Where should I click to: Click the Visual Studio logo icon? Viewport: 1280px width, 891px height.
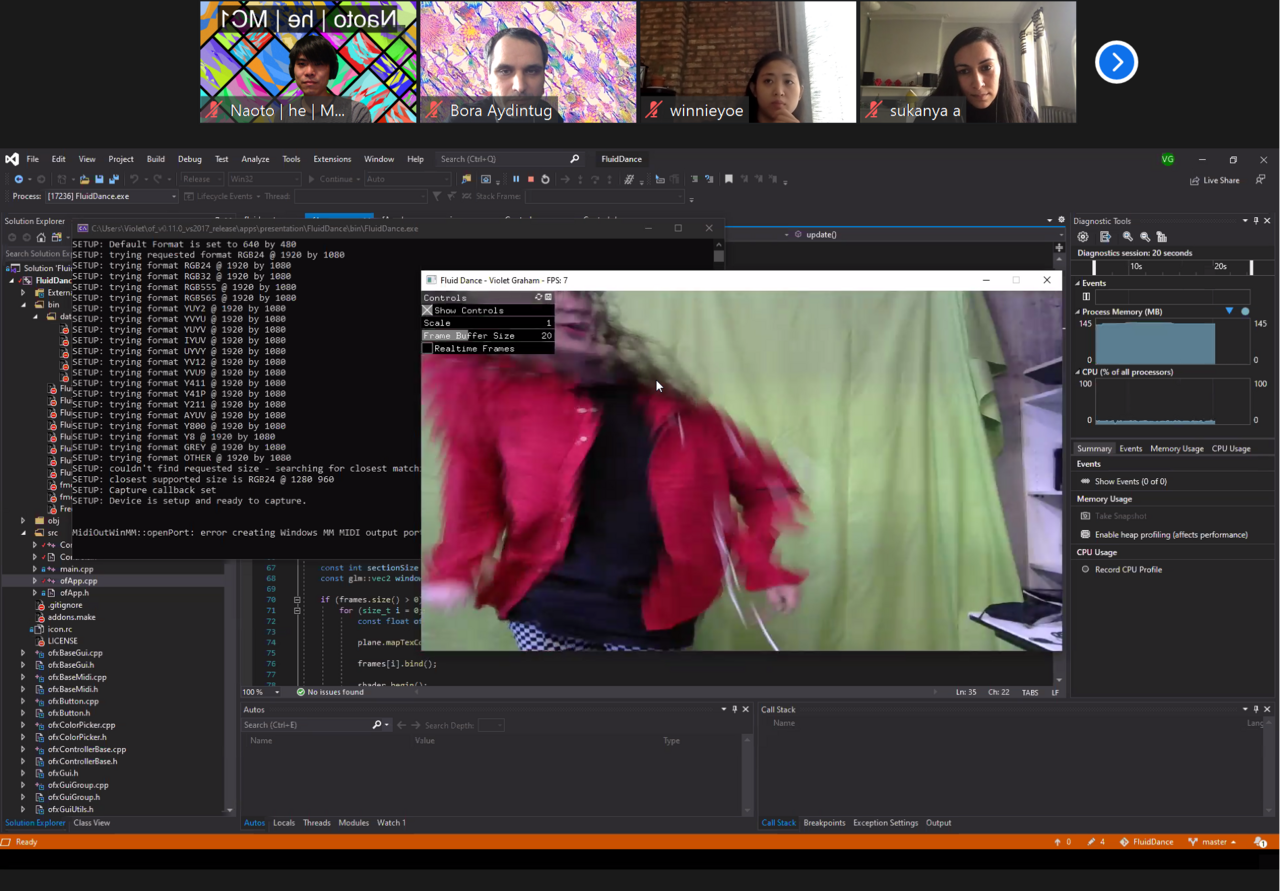point(12,159)
